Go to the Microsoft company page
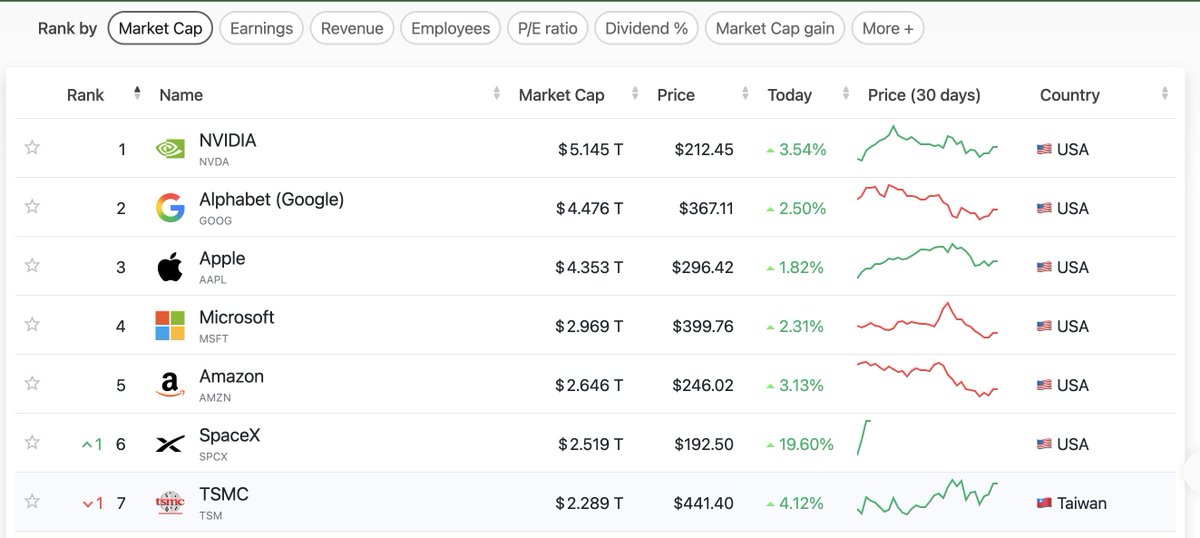The width and height of the screenshot is (1200, 538). tap(237, 317)
